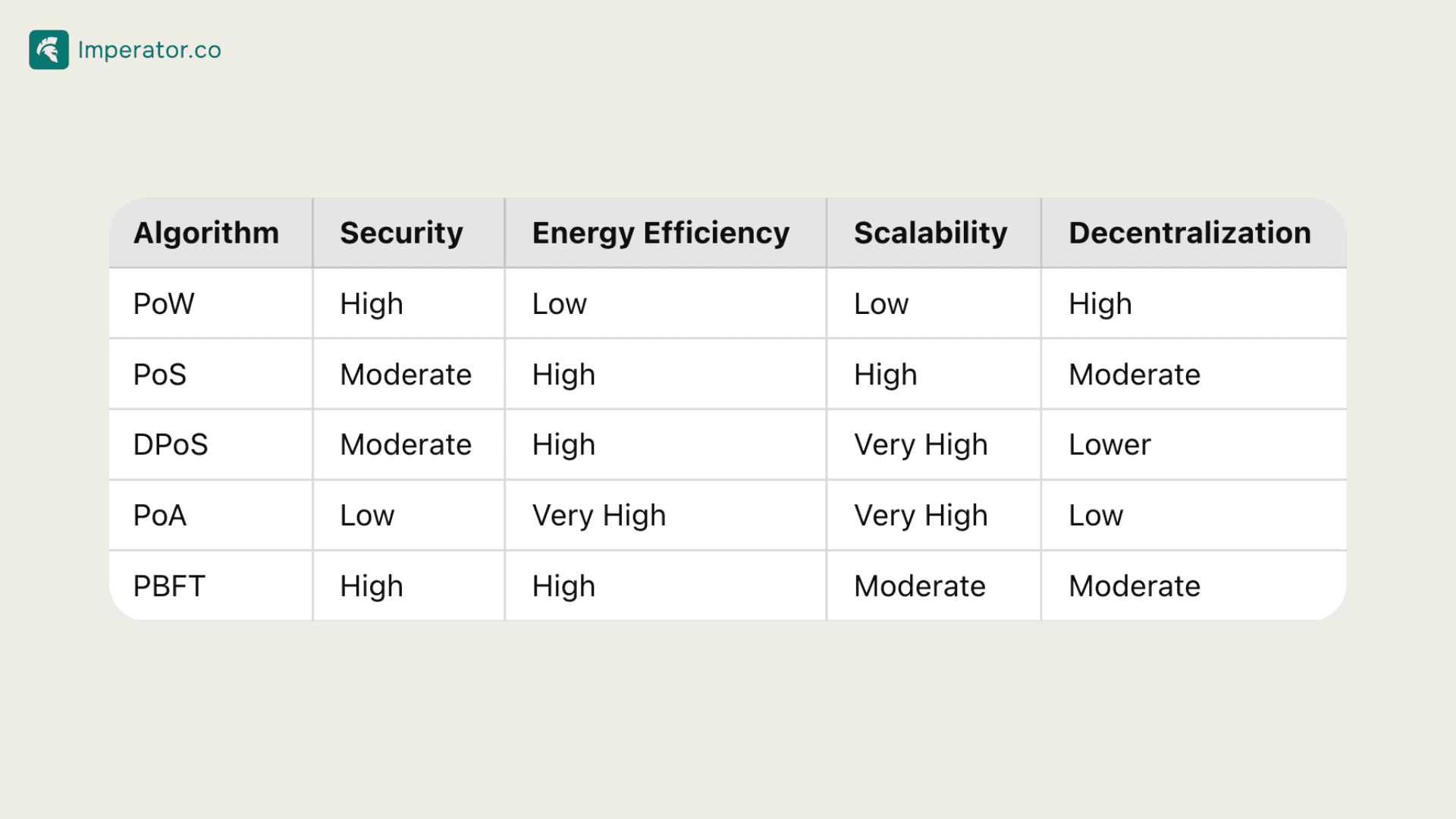Viewport: 1456px width, 819px height.
Task: Select the PoA algorithm cell
Action: tap(211, 516)
